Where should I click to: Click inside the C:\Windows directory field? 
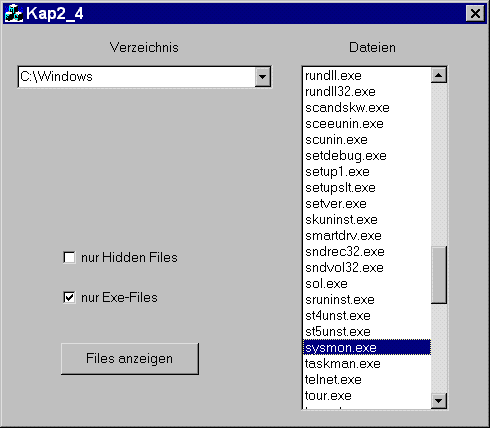click(x=137, y=77)
